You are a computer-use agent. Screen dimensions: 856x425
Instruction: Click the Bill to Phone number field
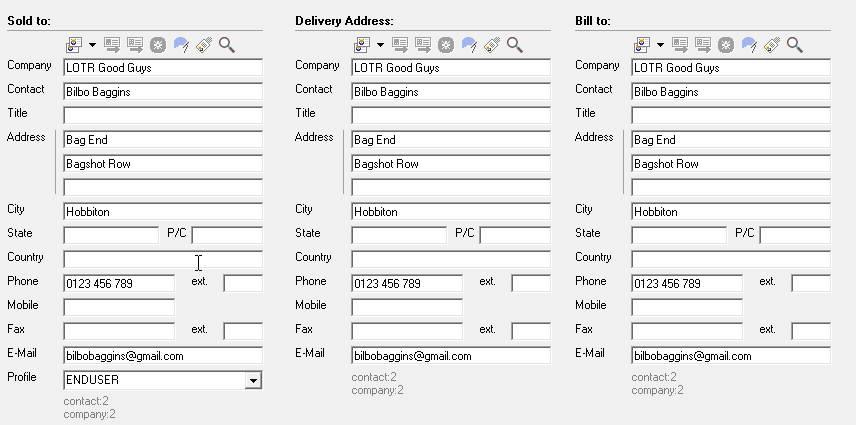point(686,284)
